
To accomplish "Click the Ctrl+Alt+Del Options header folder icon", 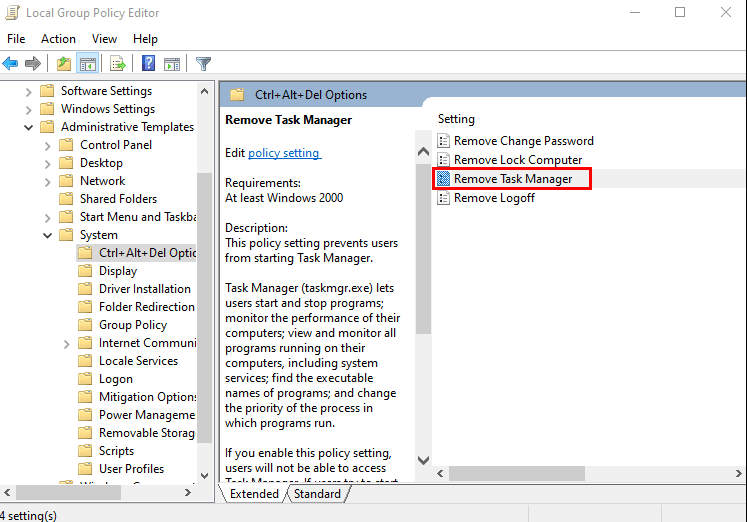I will pos(237,95).
